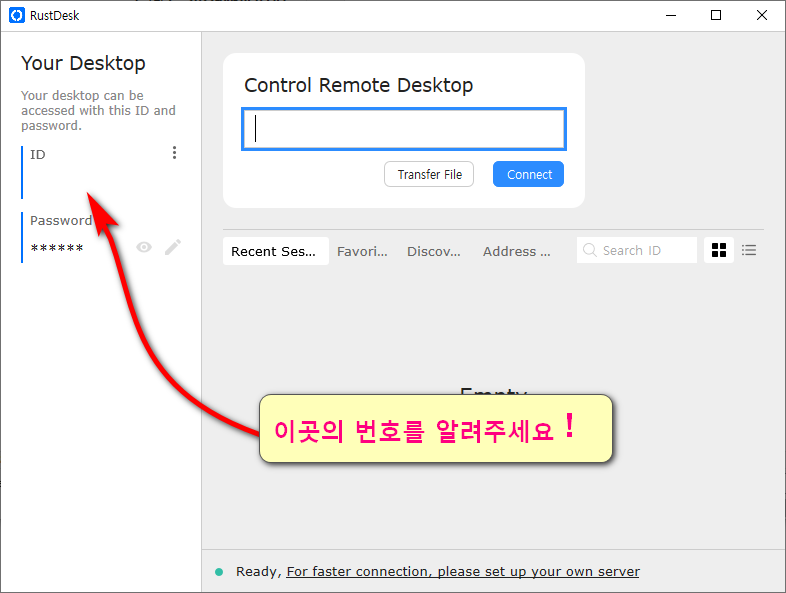Switch to grid view layout
The height and width of the screenshot is (593, 786).
coord(718,251)
